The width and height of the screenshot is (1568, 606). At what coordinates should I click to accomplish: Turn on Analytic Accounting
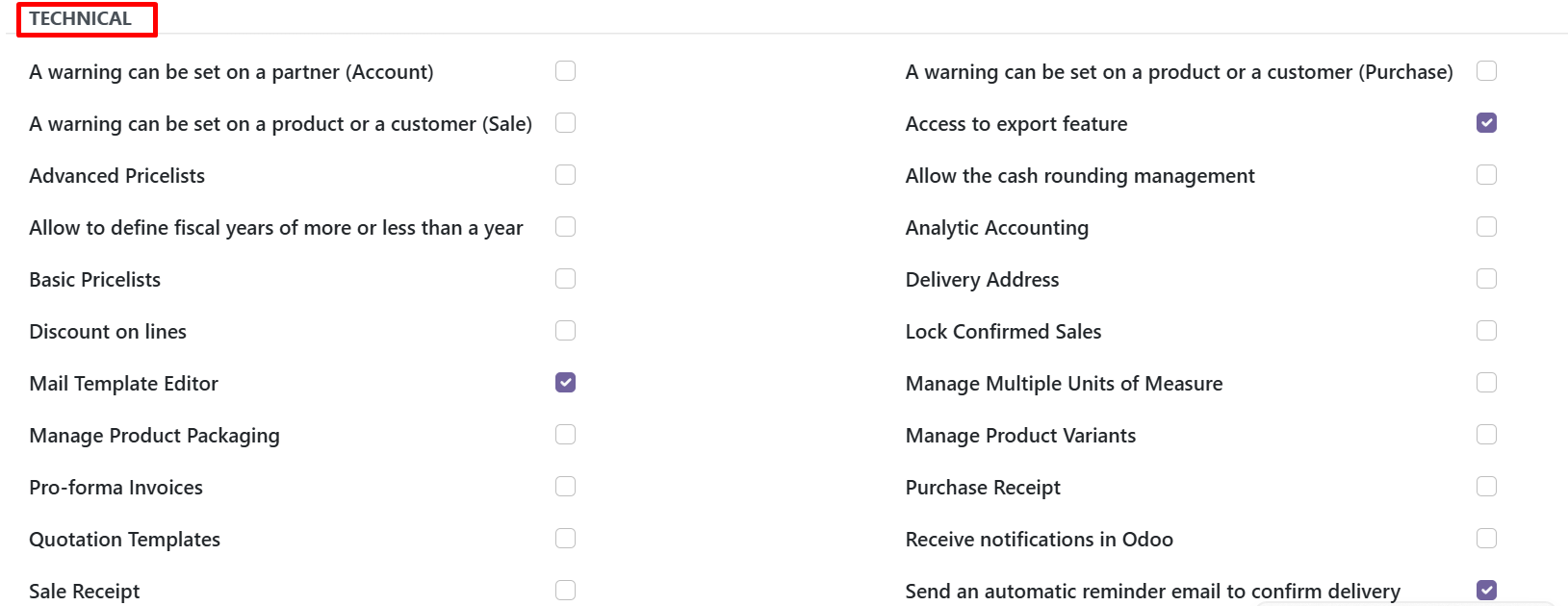click(x=1486, y=227)
